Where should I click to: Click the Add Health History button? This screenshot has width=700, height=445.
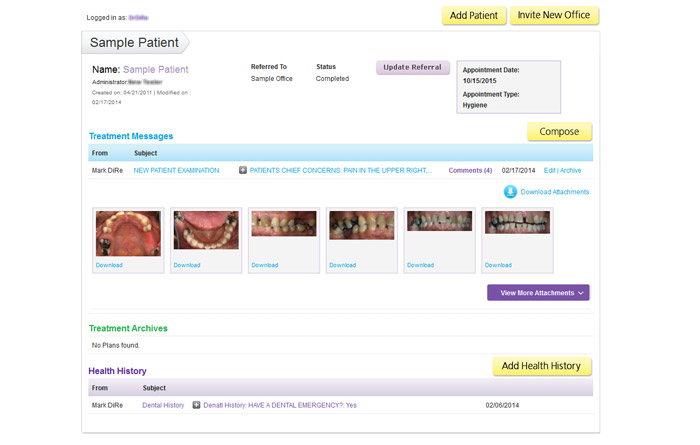click(541, 366)
